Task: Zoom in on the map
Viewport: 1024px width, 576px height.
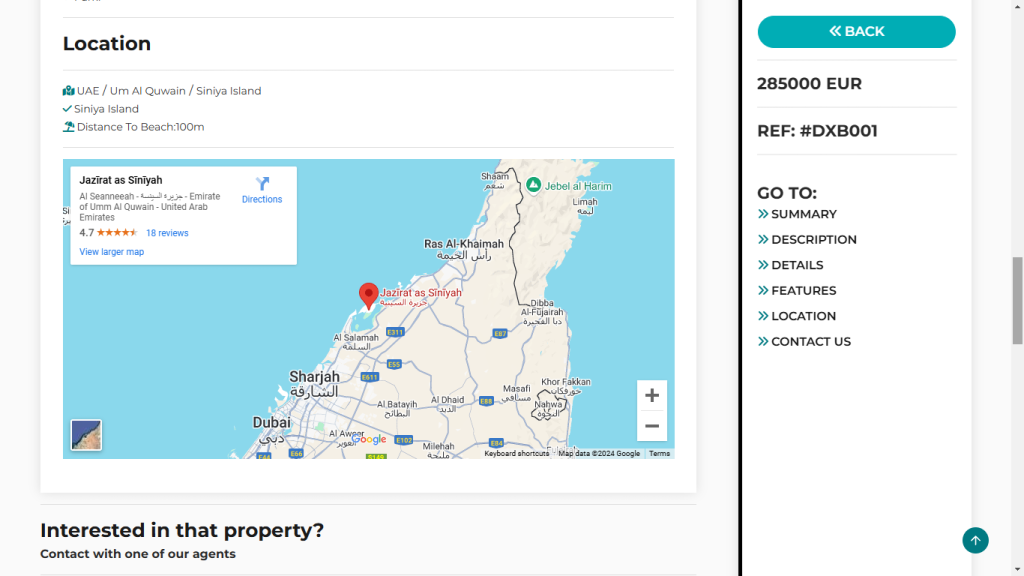Action: pyautogui.click(x=651, y=396)
